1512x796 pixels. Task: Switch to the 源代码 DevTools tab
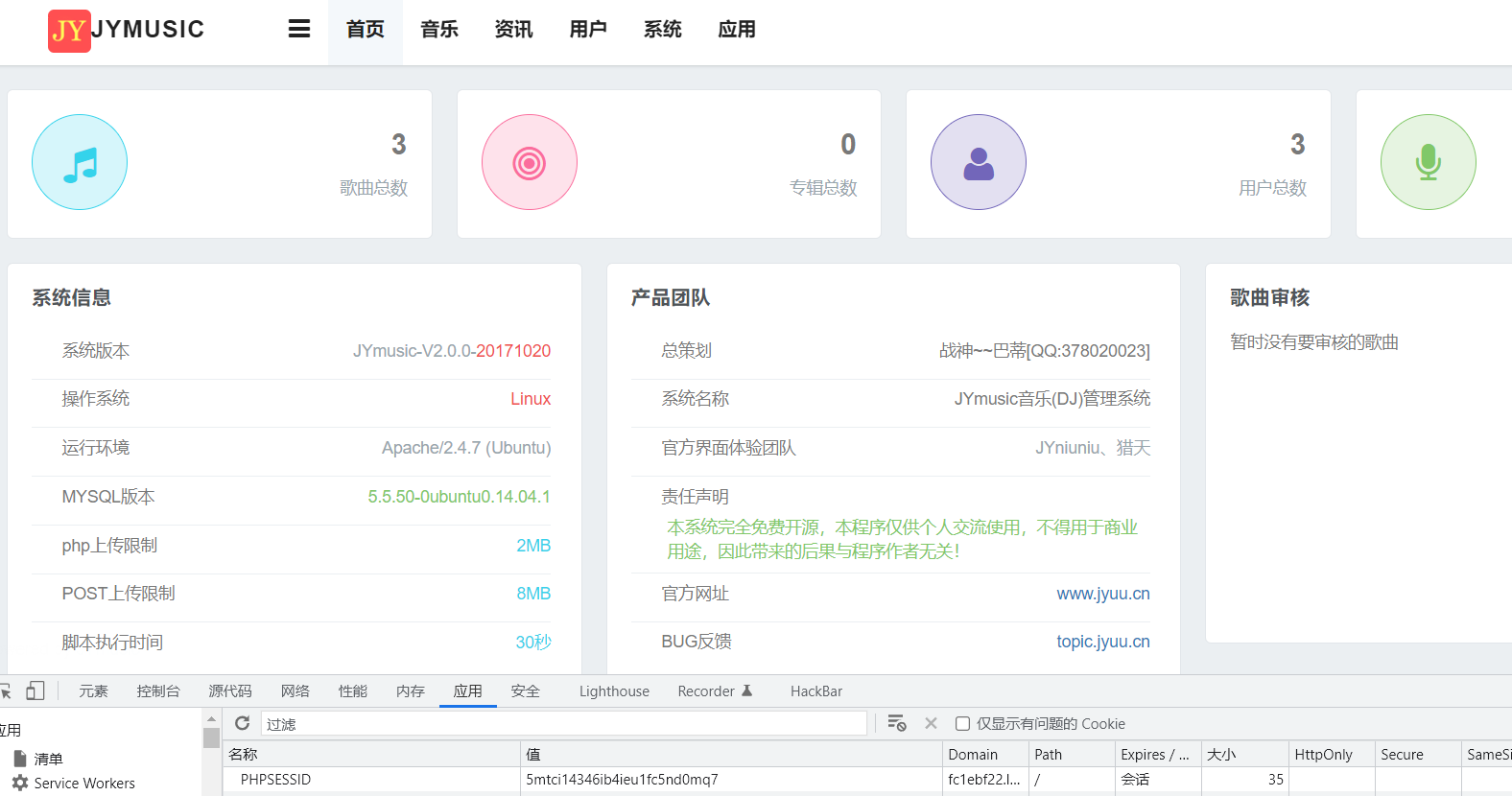pos(230,691)
